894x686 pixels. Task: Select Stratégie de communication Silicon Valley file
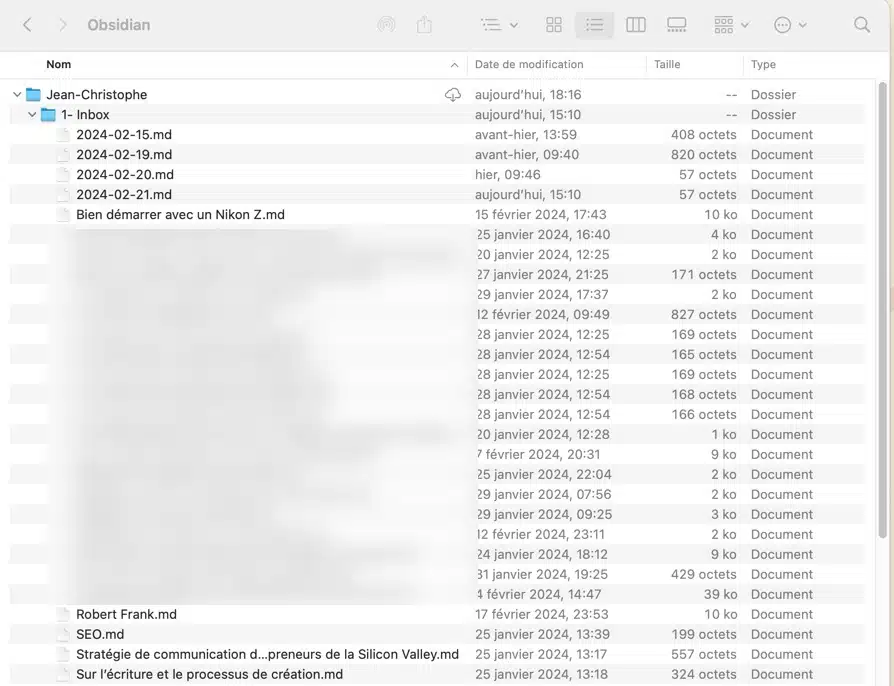click(x=267, y=654)
